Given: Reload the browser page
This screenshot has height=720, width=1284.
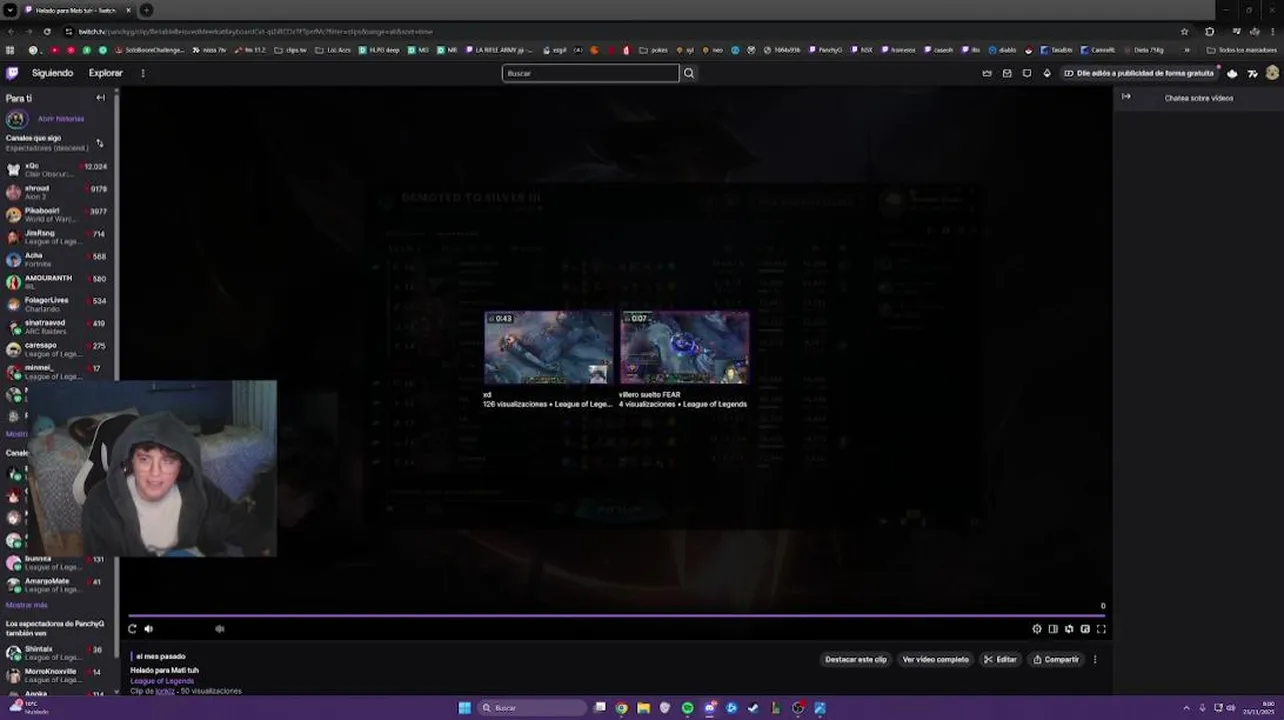Looking at the screenshot, I should click(x=47, y=31).
